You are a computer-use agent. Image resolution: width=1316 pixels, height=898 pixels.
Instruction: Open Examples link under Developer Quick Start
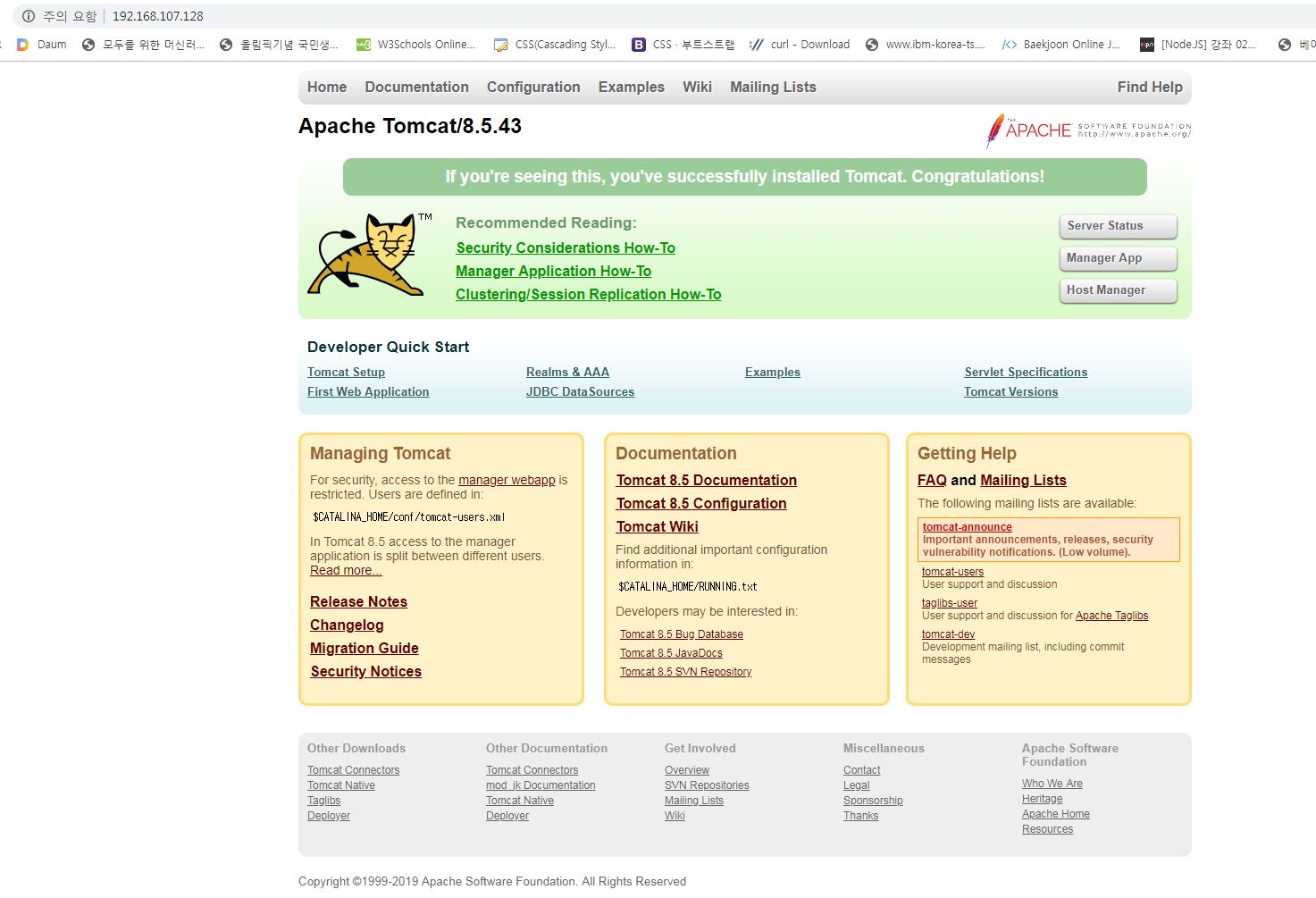coord(773,373)
